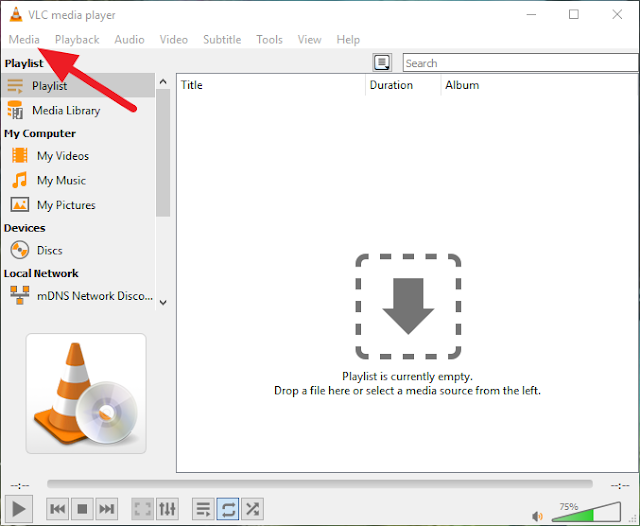
Task: Click the Play button
Action: click(19, 509)
